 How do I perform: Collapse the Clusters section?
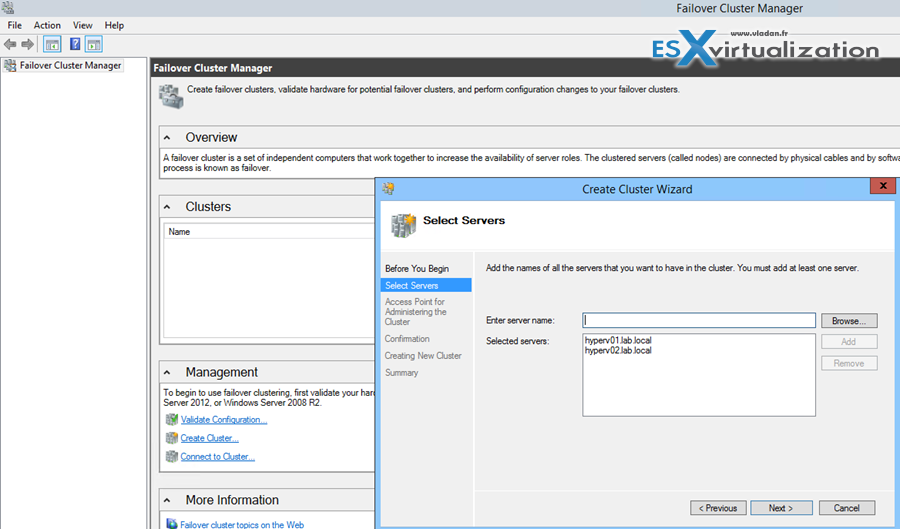click(167, 207)
